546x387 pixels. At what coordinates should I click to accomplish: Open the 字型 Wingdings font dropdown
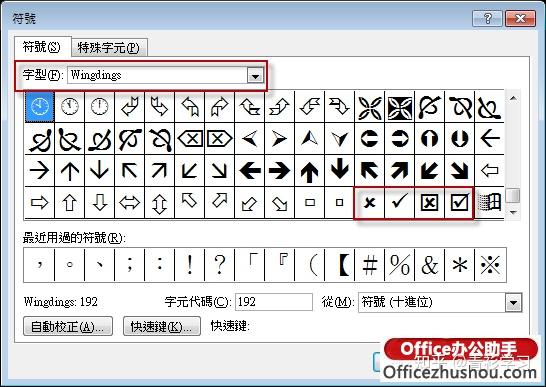tap(255, 76)
